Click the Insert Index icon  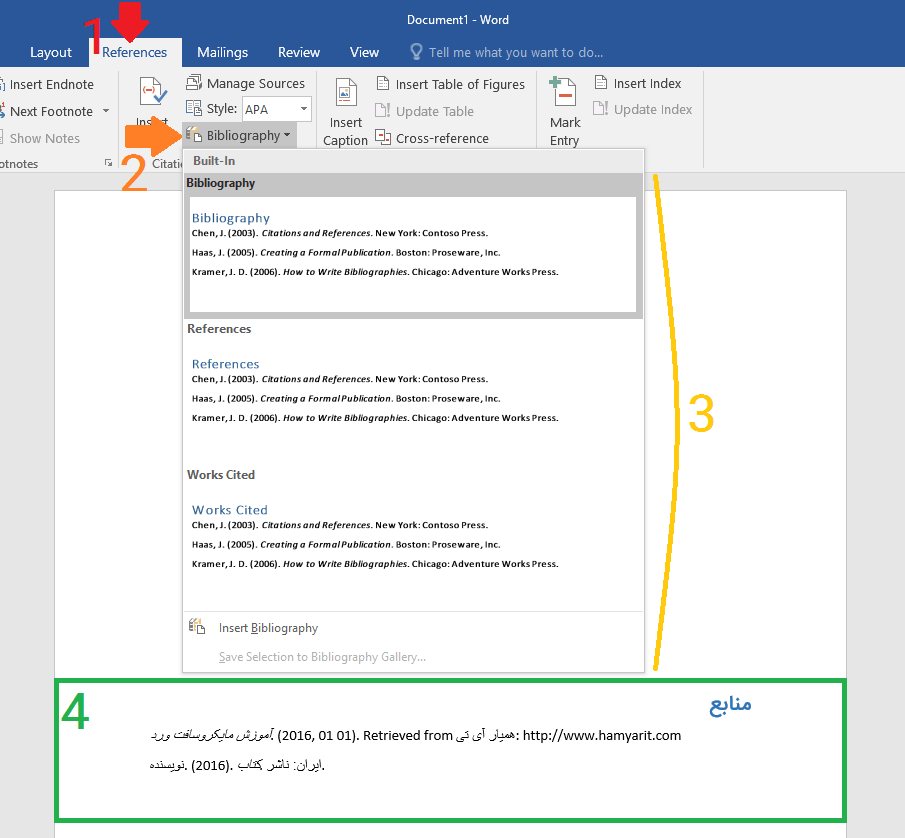click(x=601, y=83)
